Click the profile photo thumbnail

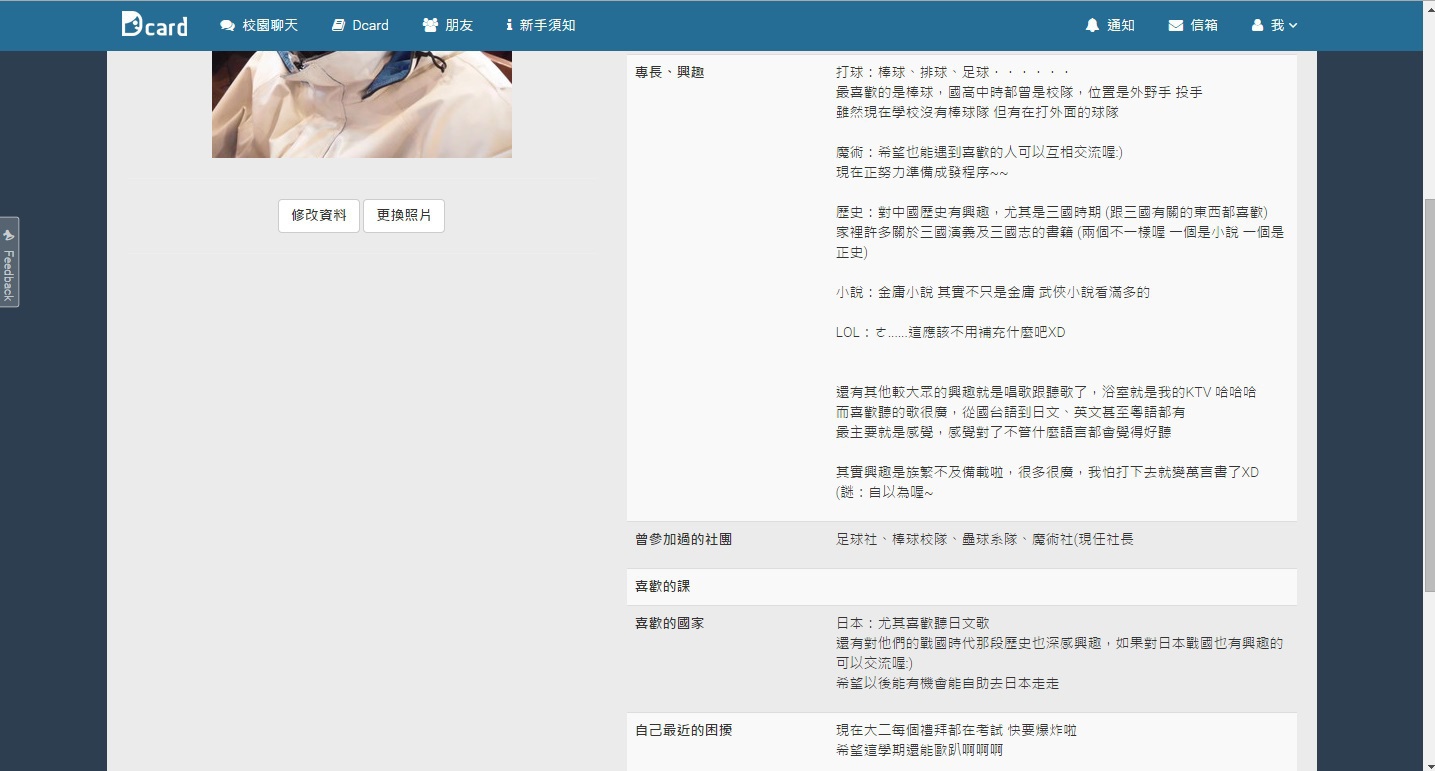[x=362, y=104]
